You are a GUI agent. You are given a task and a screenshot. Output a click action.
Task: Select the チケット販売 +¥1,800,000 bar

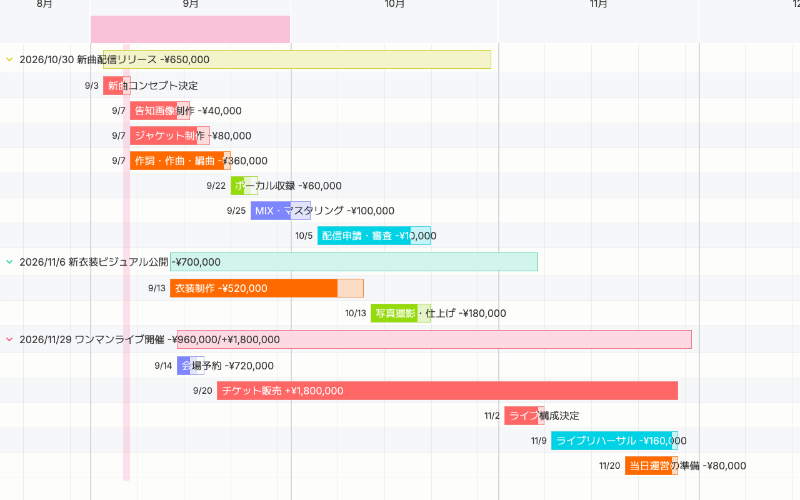click(x=447, y=391)
